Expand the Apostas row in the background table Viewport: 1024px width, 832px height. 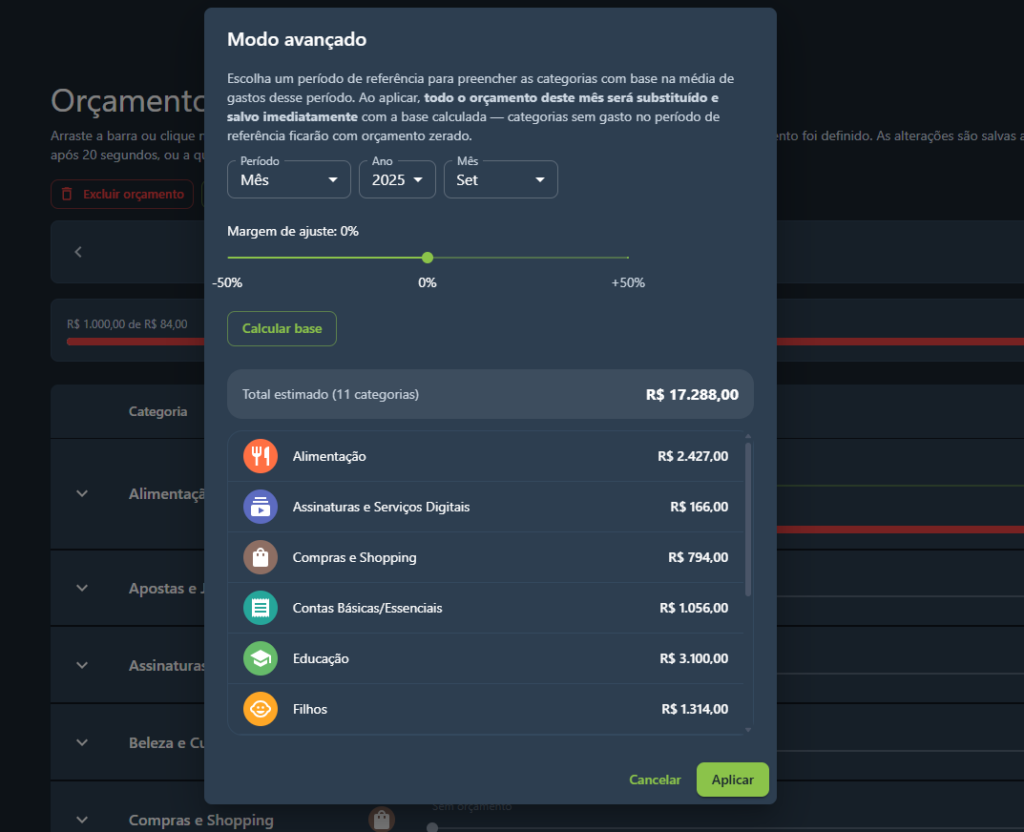82,588
